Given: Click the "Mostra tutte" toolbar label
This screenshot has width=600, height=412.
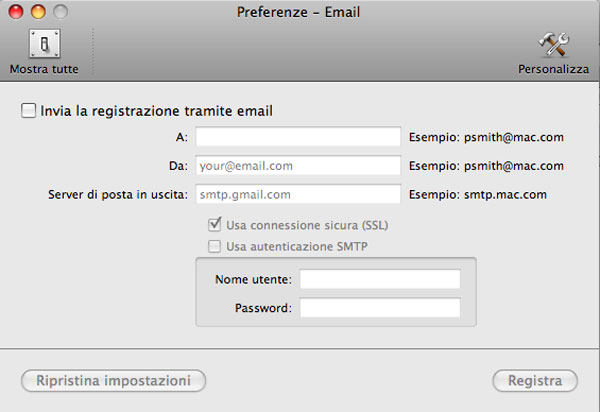Looking at the screenshot, I should (x=44, y=70).
